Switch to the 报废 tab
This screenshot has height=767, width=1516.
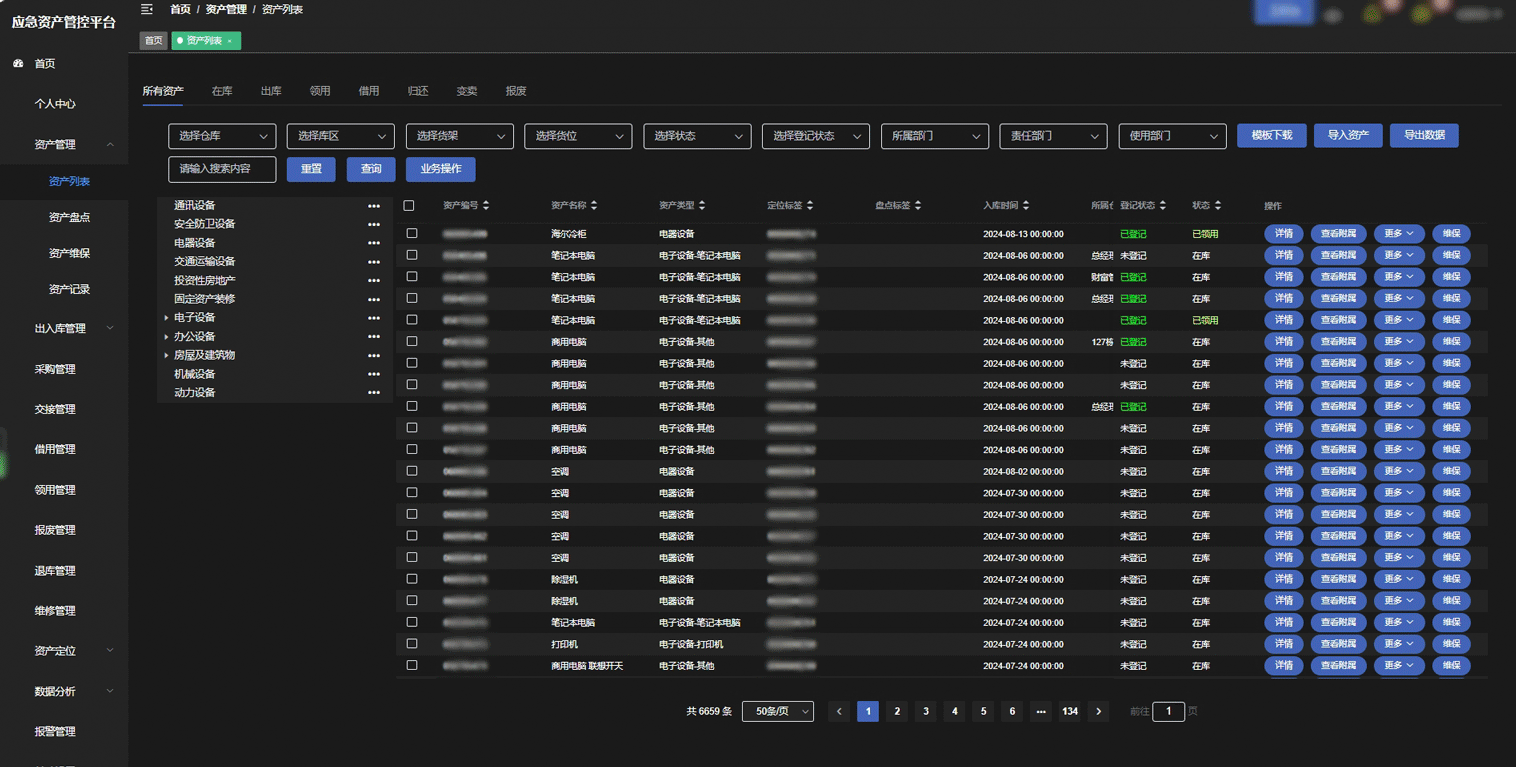click(516, 91)
